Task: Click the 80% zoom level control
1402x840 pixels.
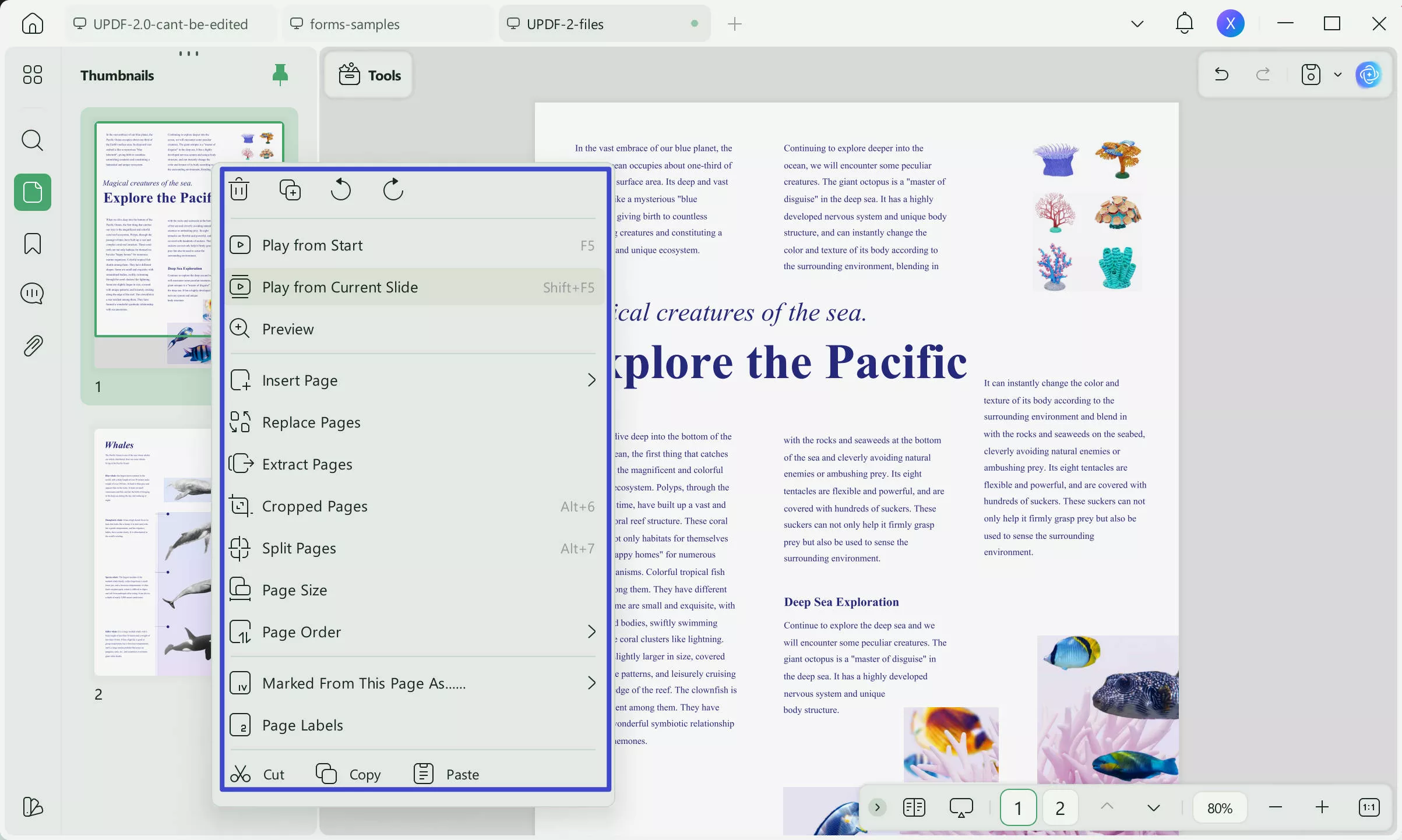Action: [x=1220, y=807]
